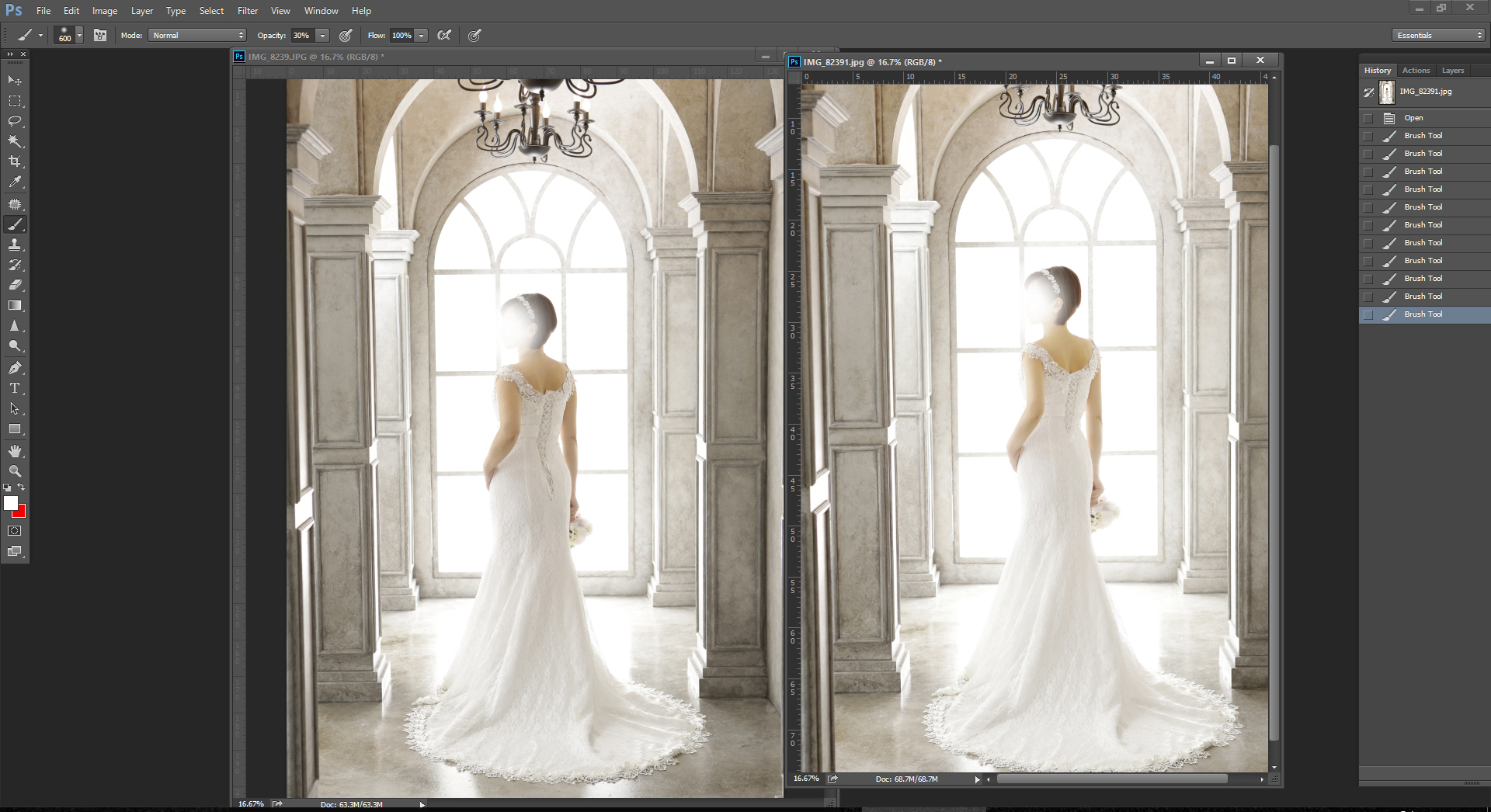Pick the Eyedropper tool
The width and height of the screenshot is (1491, 812).
pyautogui.click(x=15, y=182)
